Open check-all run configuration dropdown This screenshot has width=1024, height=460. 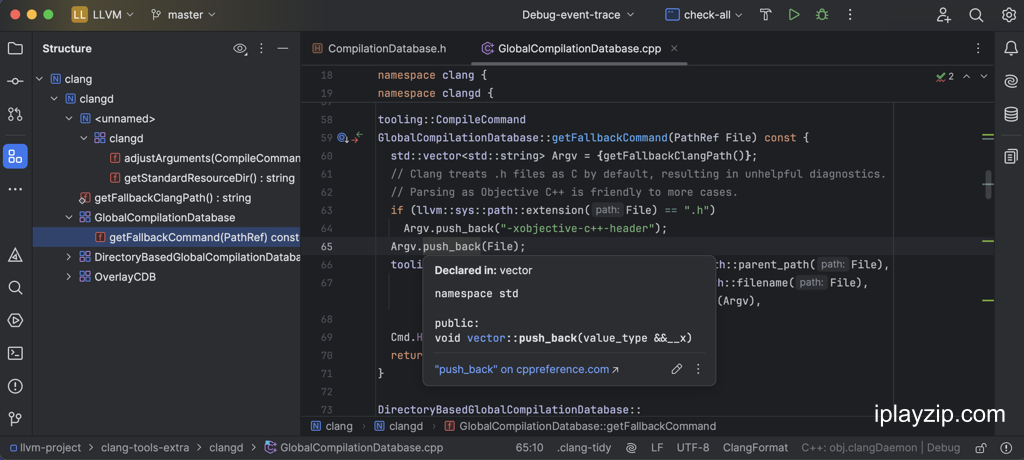[706, 14]
